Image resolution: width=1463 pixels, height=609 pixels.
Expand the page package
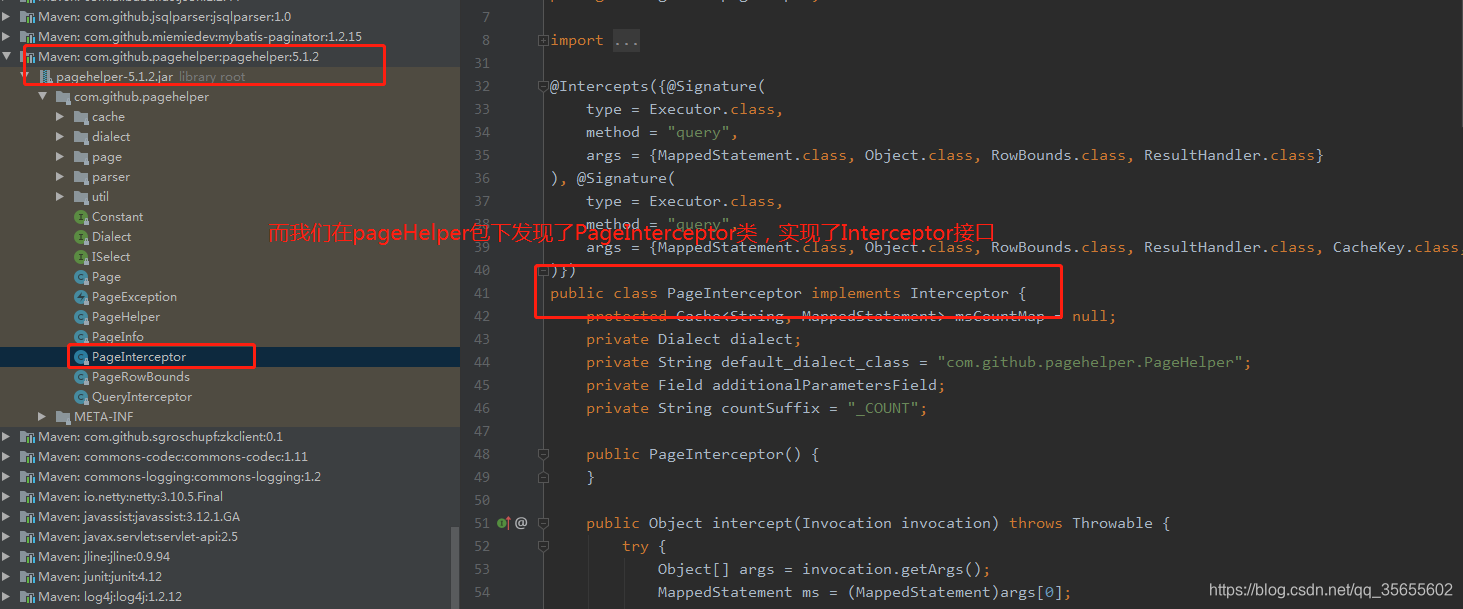point(60,157)
